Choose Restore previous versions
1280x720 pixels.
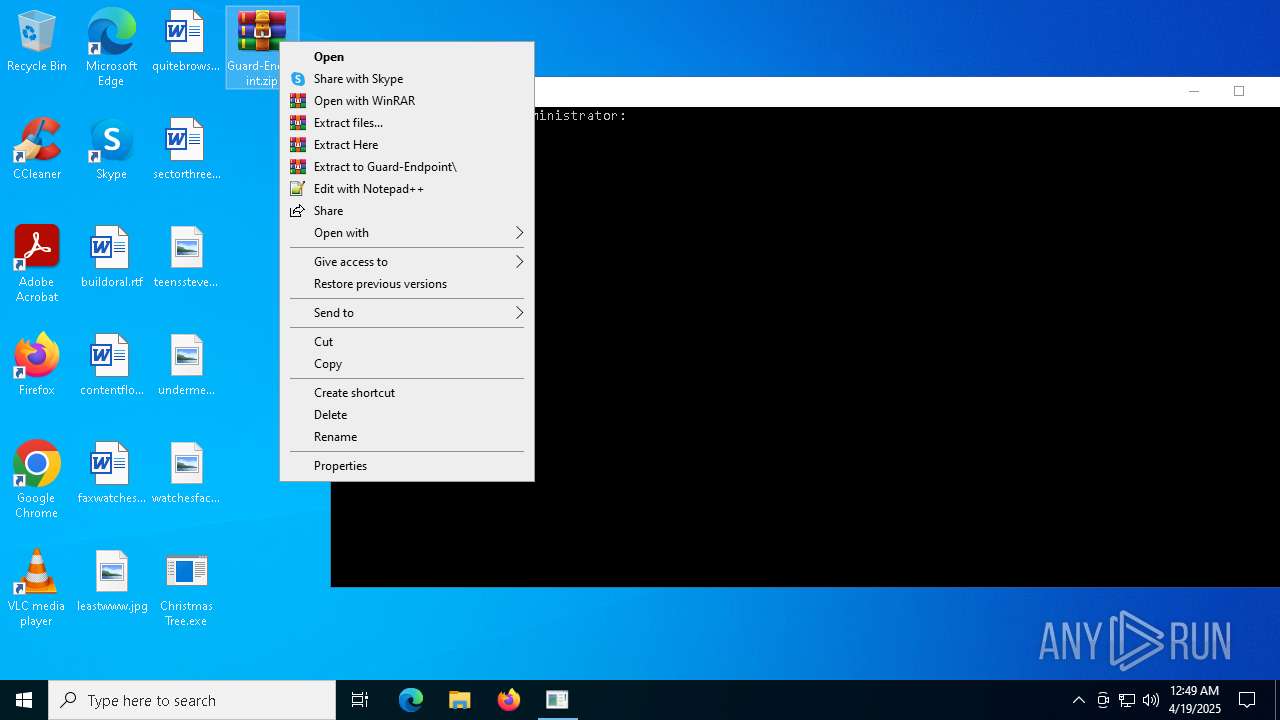point(407,284)
